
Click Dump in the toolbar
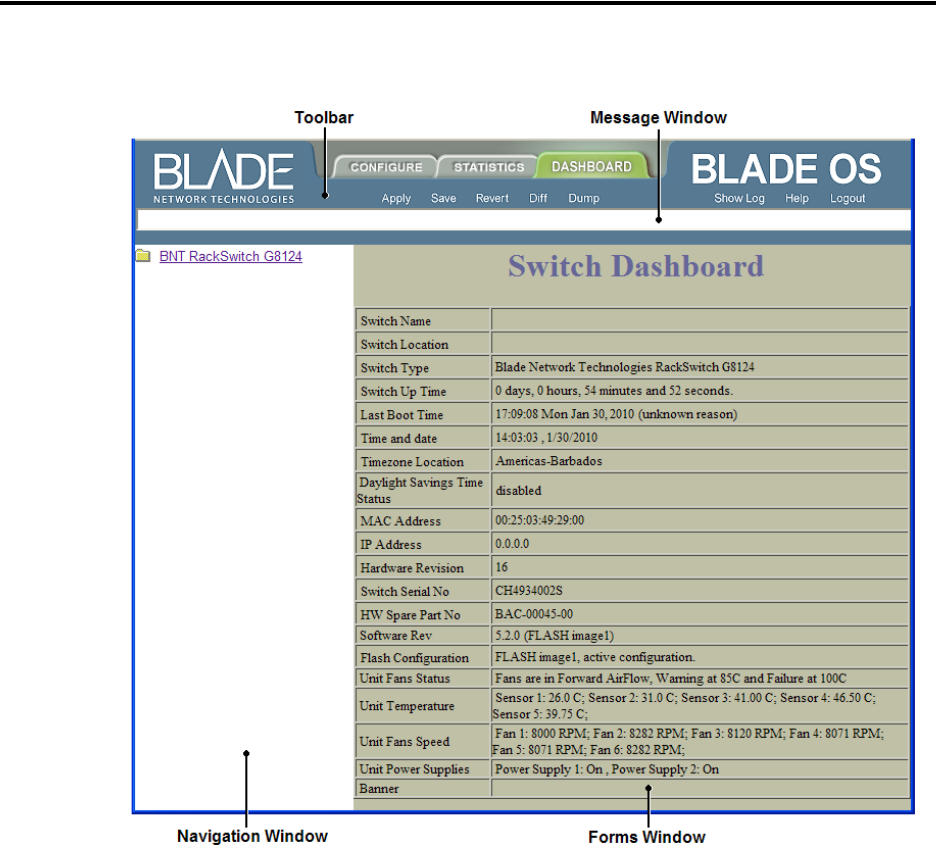[584, 198]
